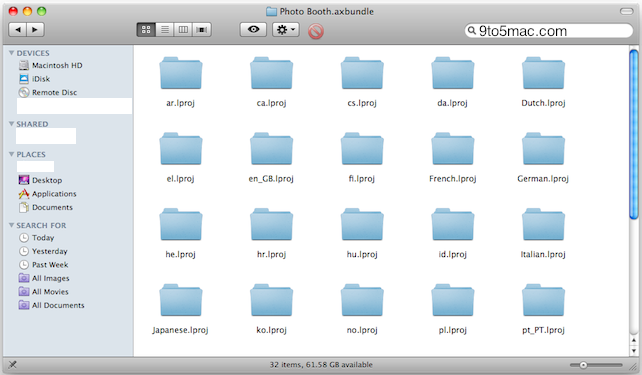Click in the search field
Screen dimensions: 642x375
[549, 31]
